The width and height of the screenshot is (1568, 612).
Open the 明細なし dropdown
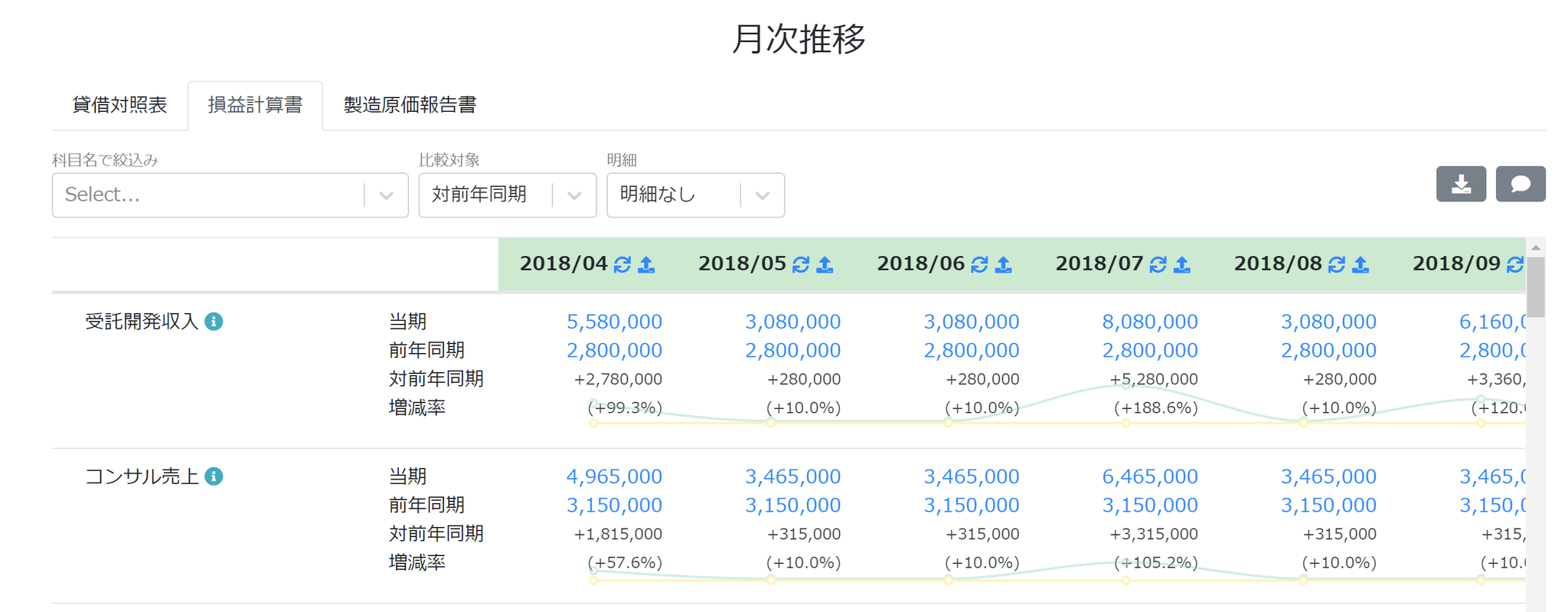(x=695, y=195)
